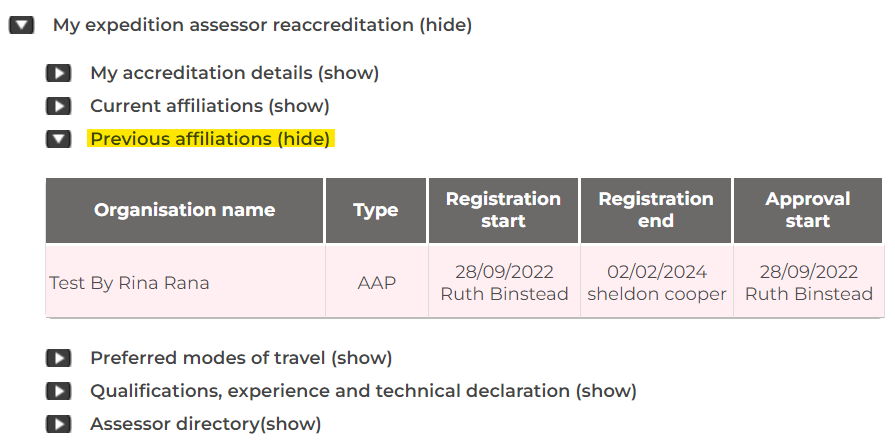895x442 pixels.
Task: Click the Registration start column header
Action: pyautogui.click(x=503, y=210)
